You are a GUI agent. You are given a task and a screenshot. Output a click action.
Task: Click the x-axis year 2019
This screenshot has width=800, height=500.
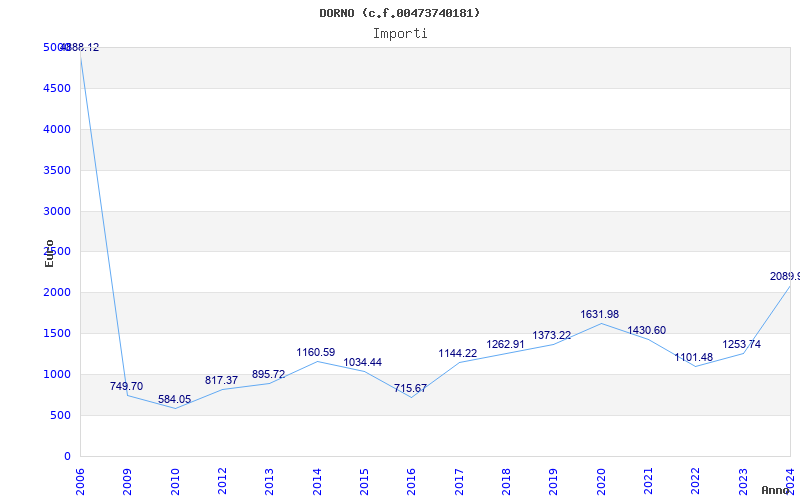point(554,482)
